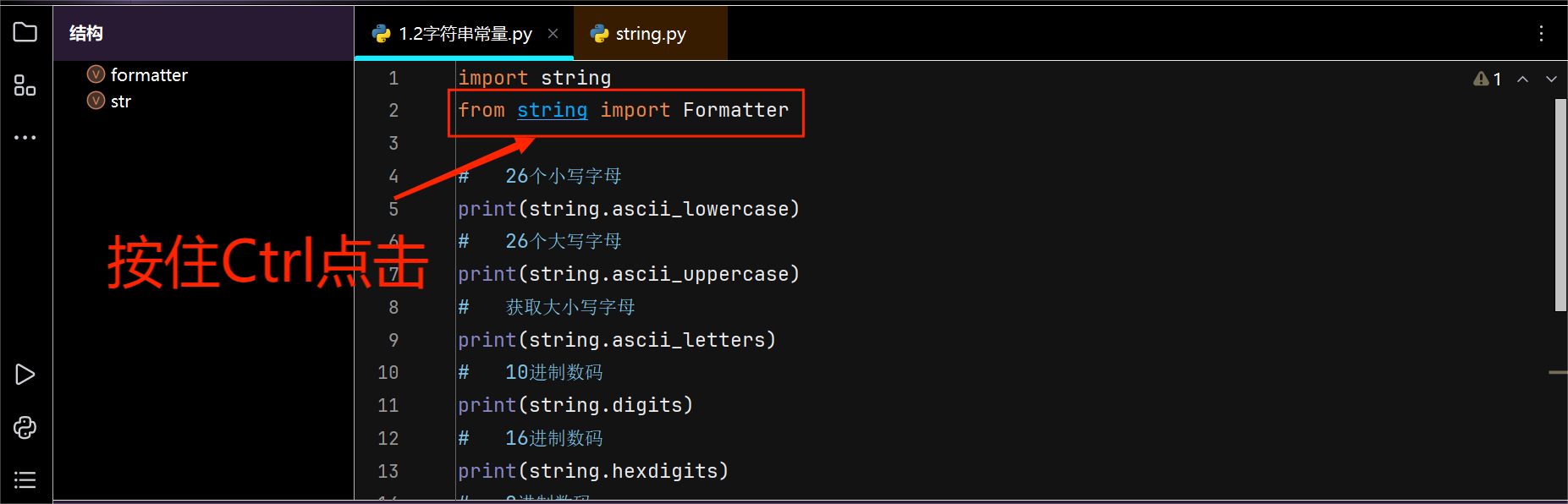This screenshot has width=1568, height=504.
Task: Place cursor in print(string.digits) line
Action: (575, 405)
